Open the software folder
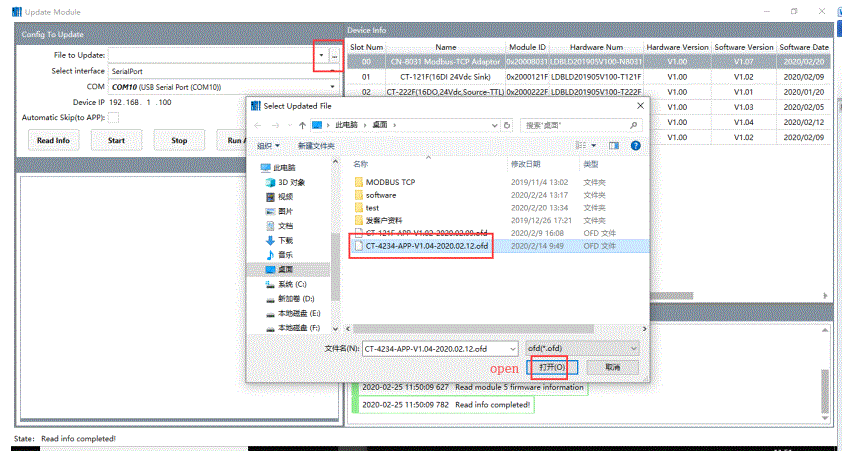 (376, 195)
